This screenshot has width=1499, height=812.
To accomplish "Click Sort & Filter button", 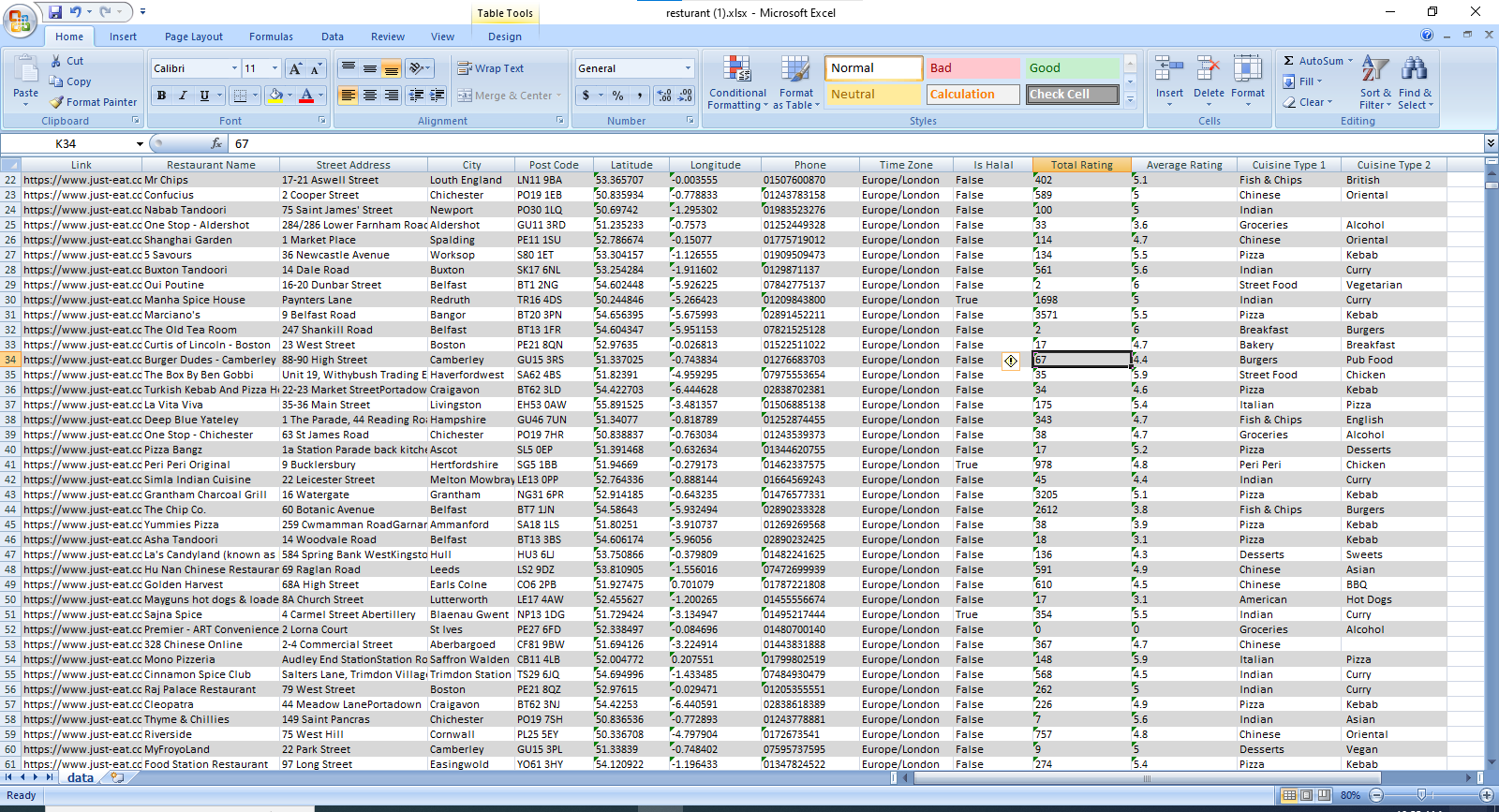I will (x=1375, y=82).
